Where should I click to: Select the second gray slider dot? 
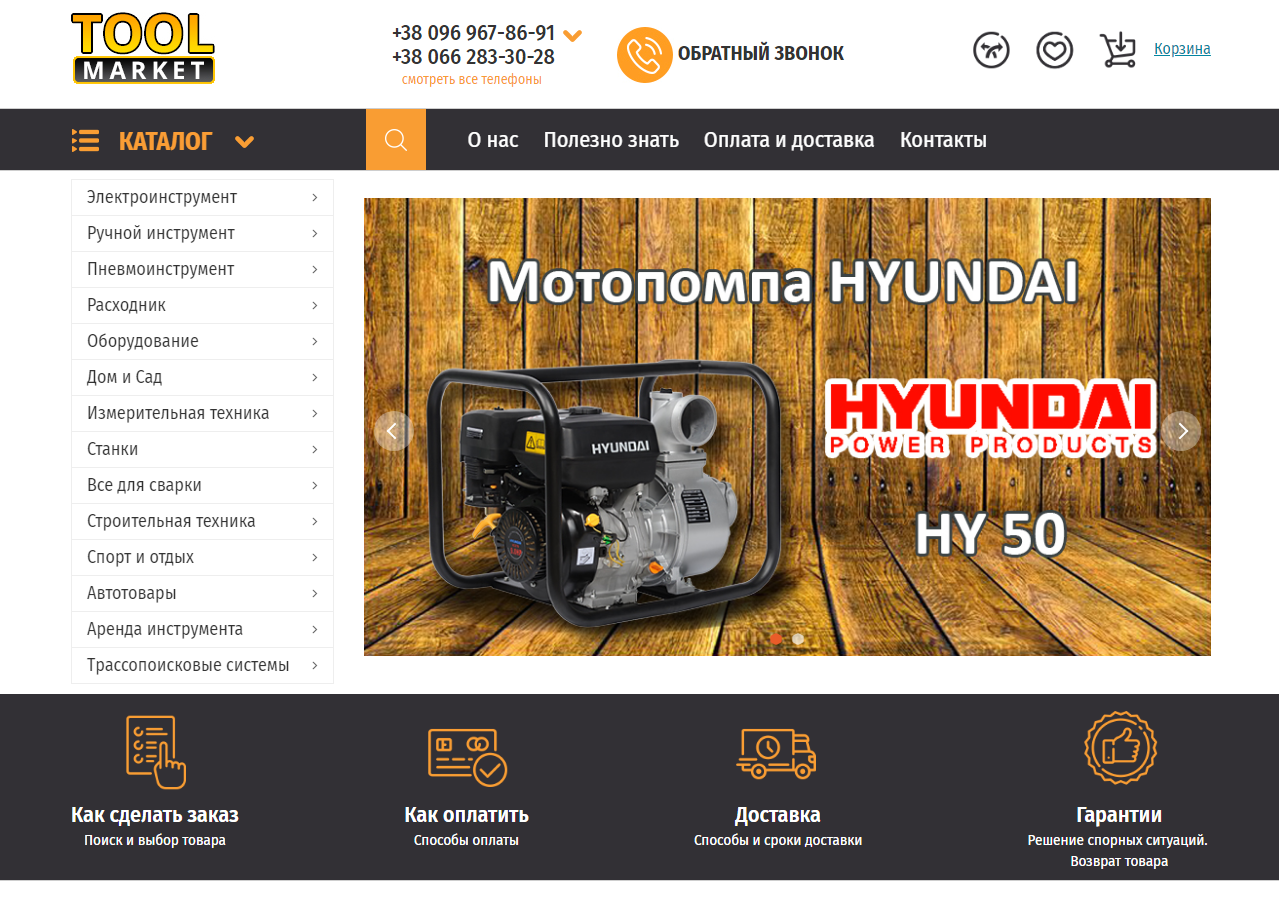click(x=798, y=638)
